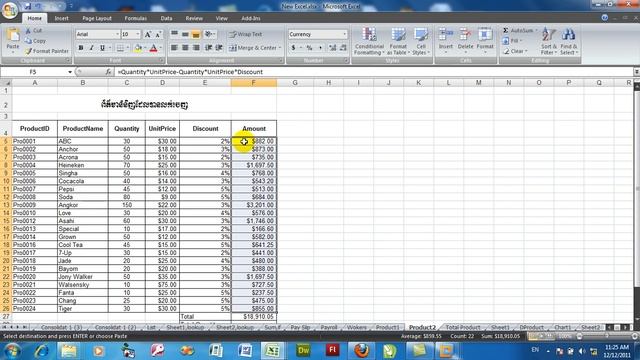Toggle Underline formatting
Viewport: 640px width, 360px height.
click(x=102, y=48)
